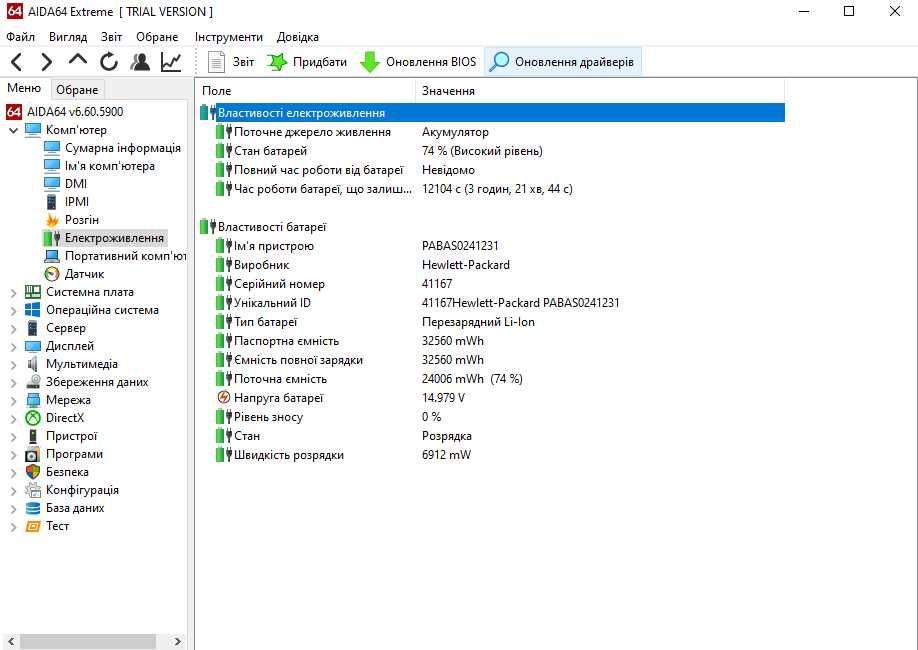Expand the Мультимедіа node
918x650 pixels.
[13, 365]
